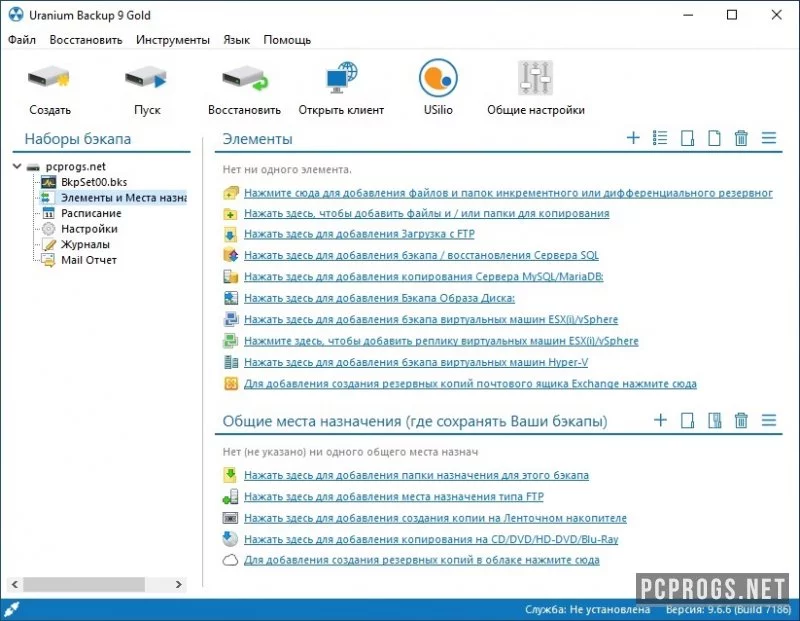Open the Файл menu
Image resolution: width=800 pixels, height=621 pixels.
tap(22, 40)
